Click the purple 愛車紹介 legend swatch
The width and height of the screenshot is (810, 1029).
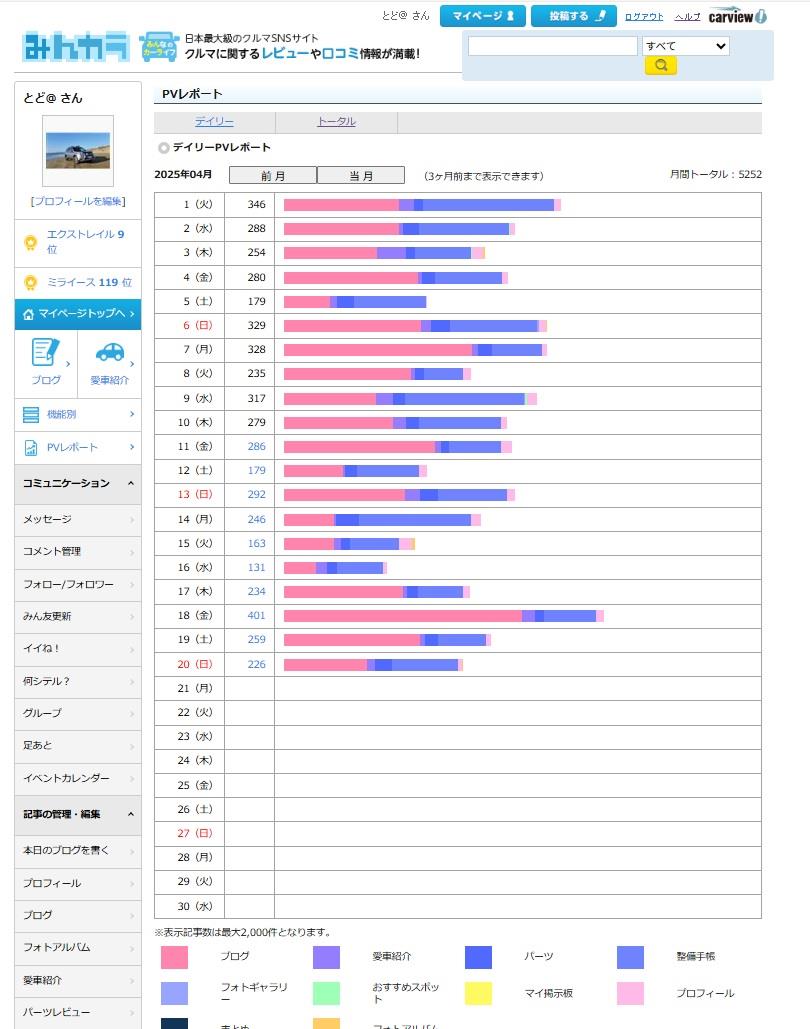coord(326,957)
